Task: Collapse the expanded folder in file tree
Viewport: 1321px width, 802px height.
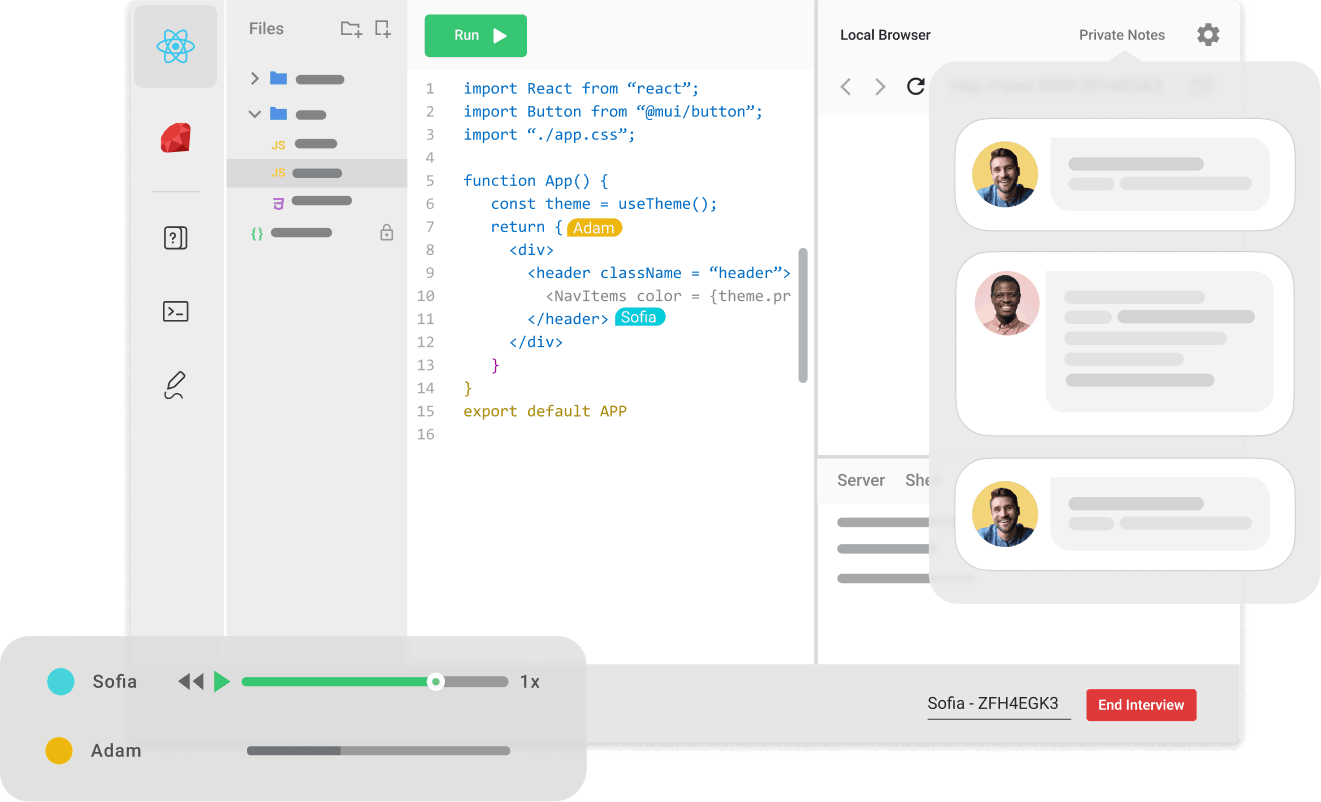Action: 255,114
